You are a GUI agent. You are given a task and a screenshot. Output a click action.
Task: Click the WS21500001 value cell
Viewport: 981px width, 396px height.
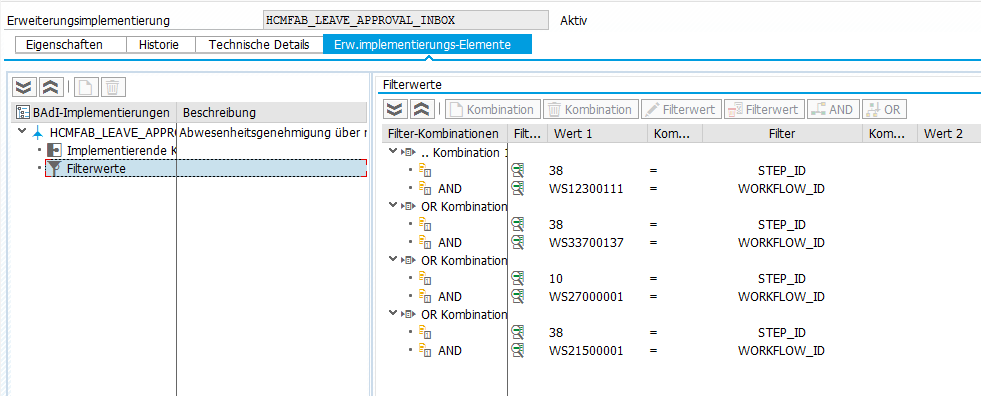586,351
